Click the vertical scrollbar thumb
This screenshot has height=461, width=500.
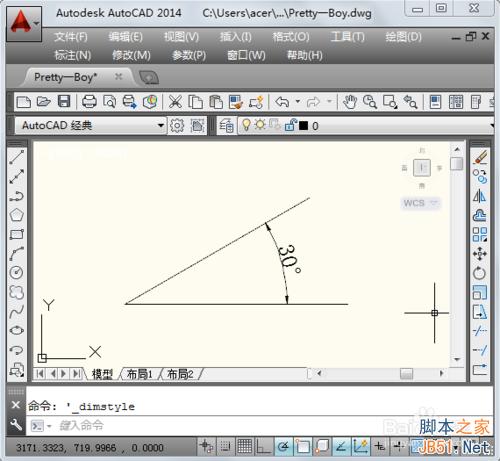[457, 163]
